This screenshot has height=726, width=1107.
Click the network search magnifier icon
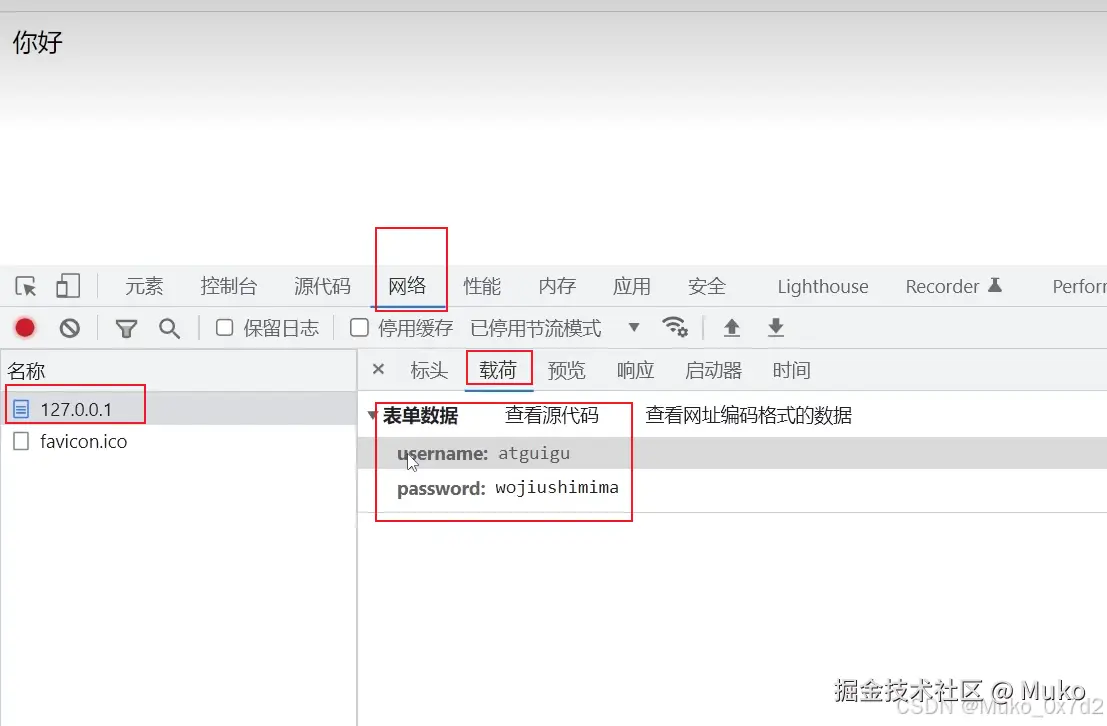(169, 327)
